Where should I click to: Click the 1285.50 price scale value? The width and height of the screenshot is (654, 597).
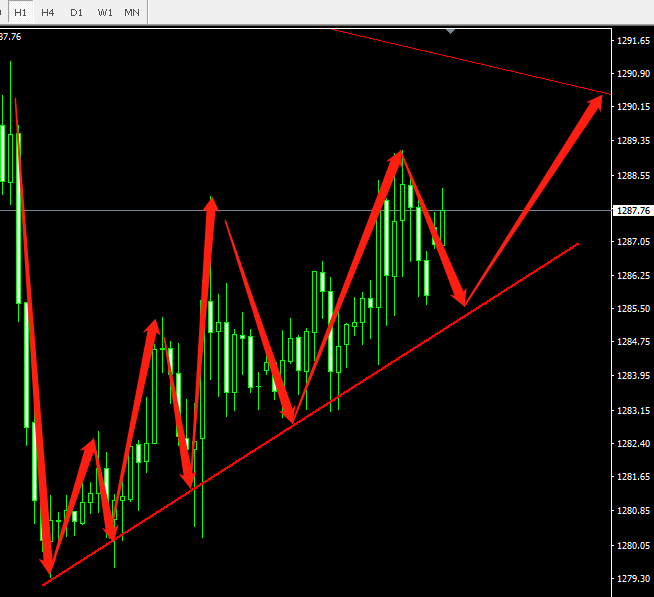pyautogui.click(x=633, y=309)
